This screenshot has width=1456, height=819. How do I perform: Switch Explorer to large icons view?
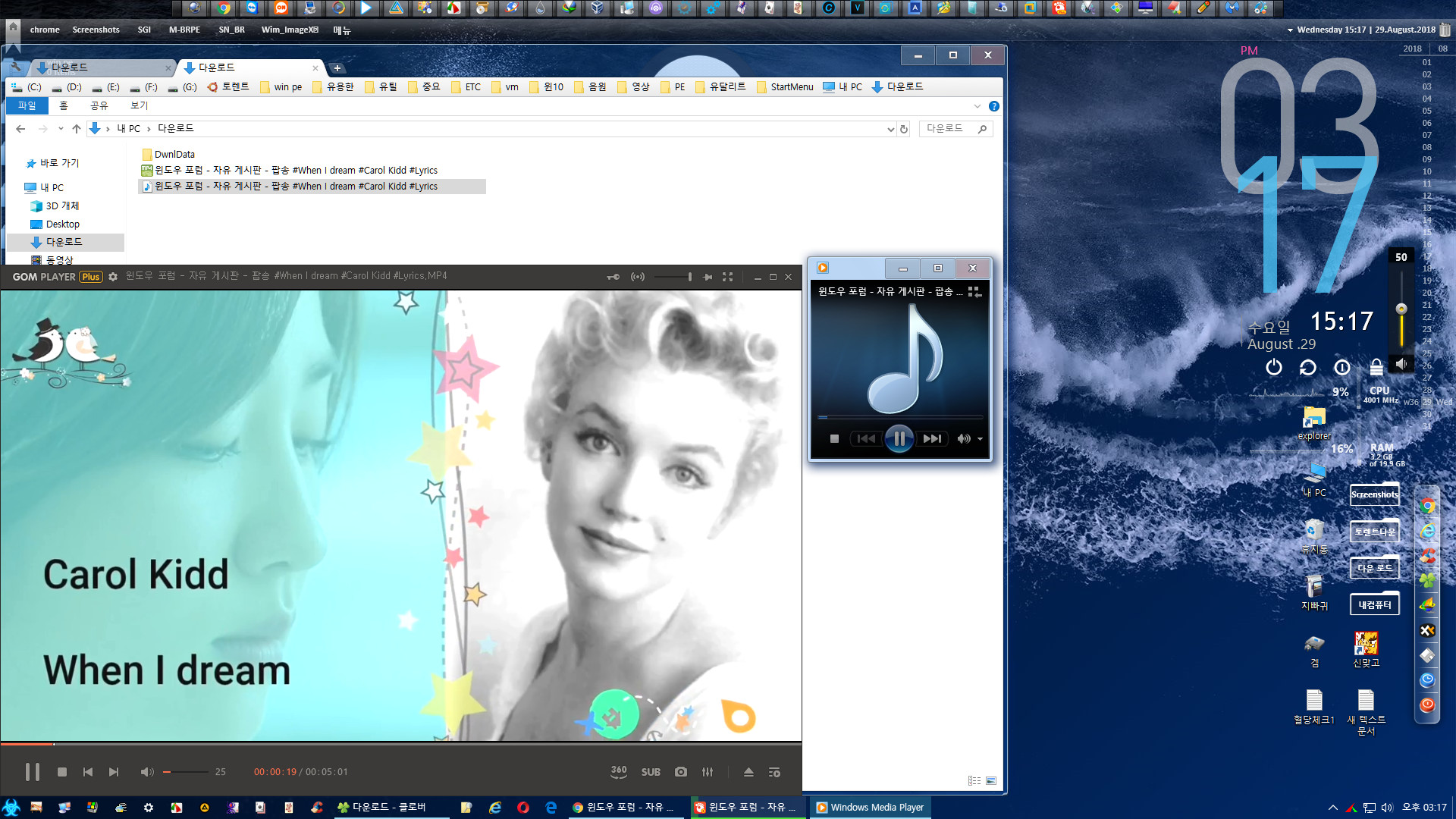click(991, 781)
